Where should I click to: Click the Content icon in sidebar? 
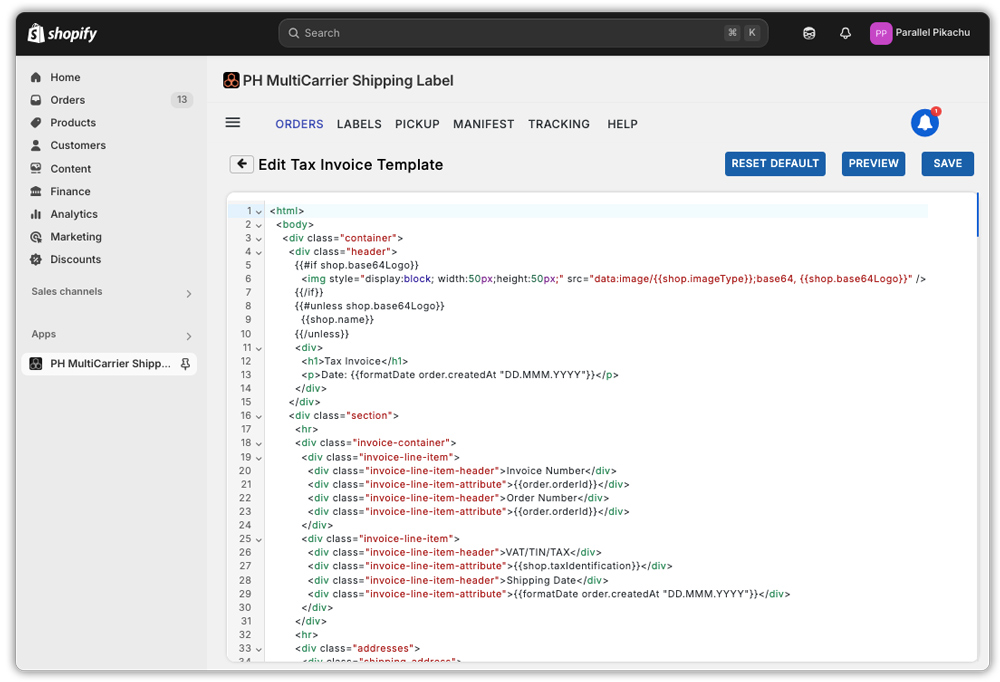(36, 168)
